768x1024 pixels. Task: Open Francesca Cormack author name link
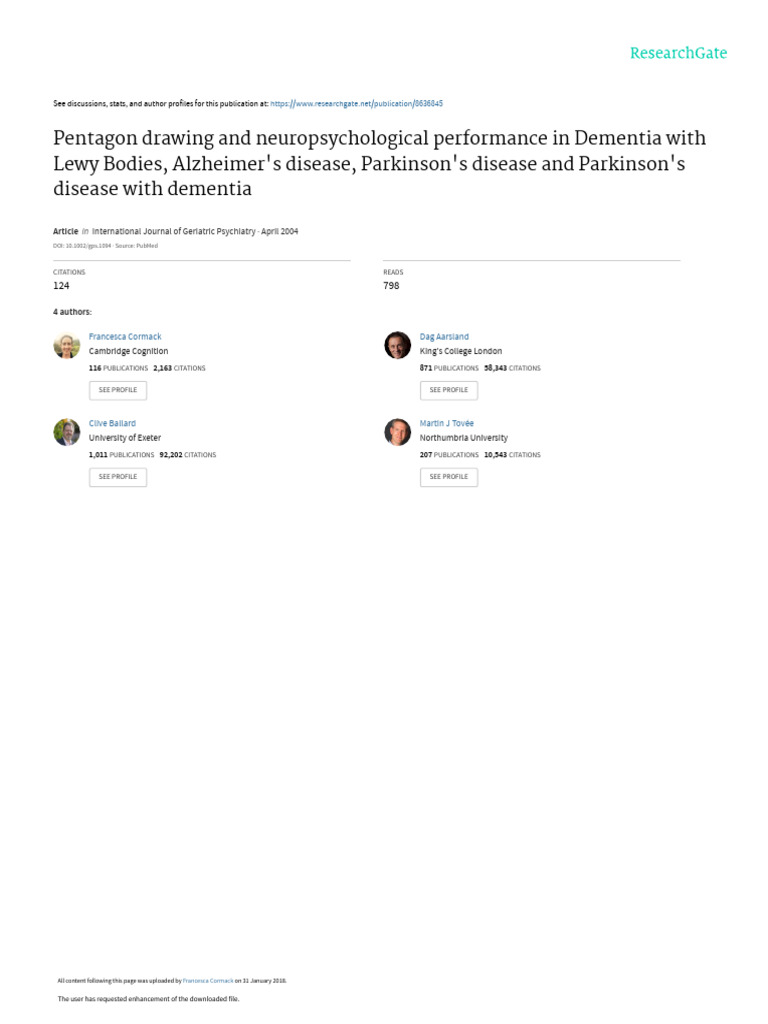pyautogui.click(x=125, y=337)
